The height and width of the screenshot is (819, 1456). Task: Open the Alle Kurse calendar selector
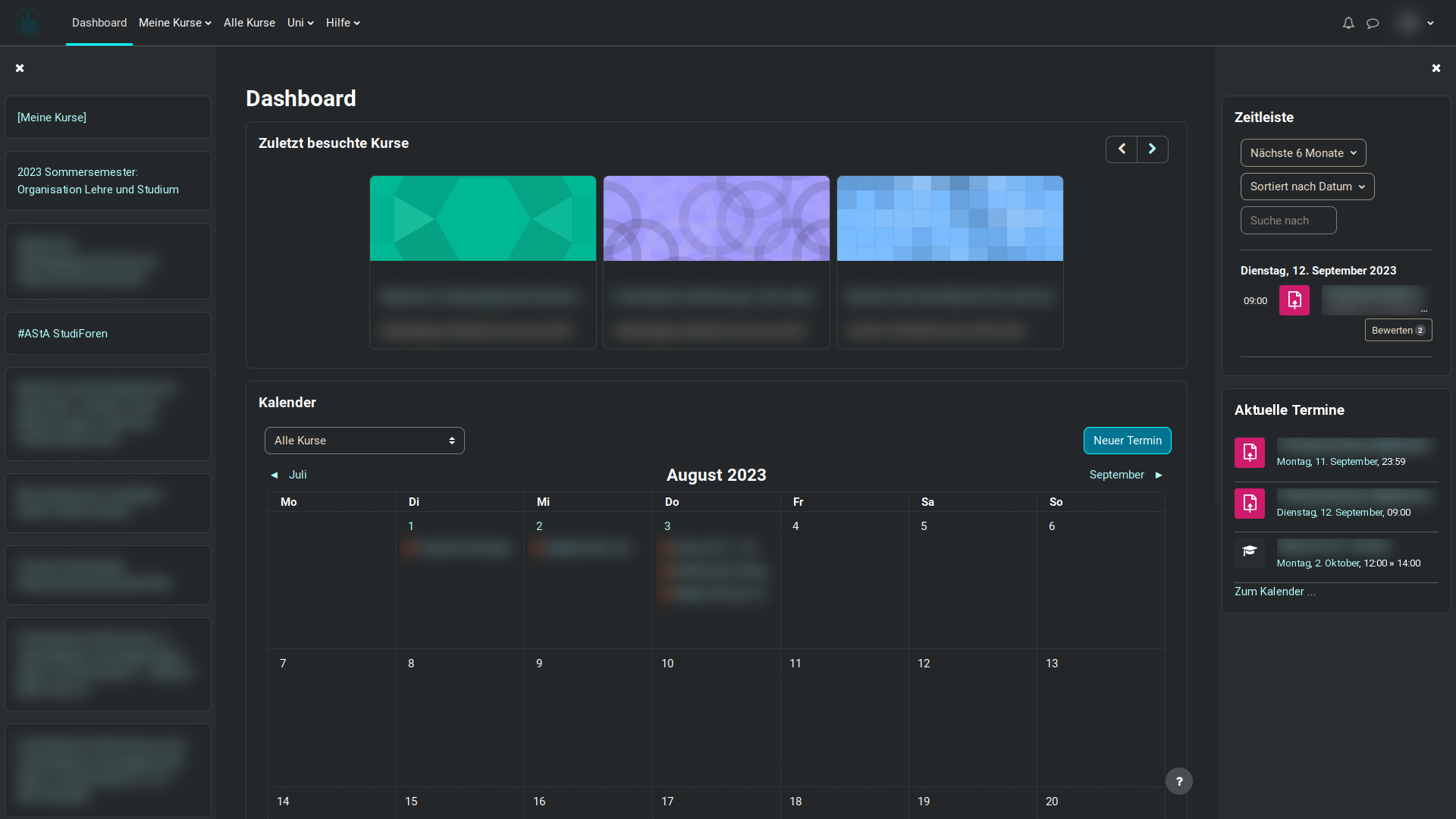[364, 441]
